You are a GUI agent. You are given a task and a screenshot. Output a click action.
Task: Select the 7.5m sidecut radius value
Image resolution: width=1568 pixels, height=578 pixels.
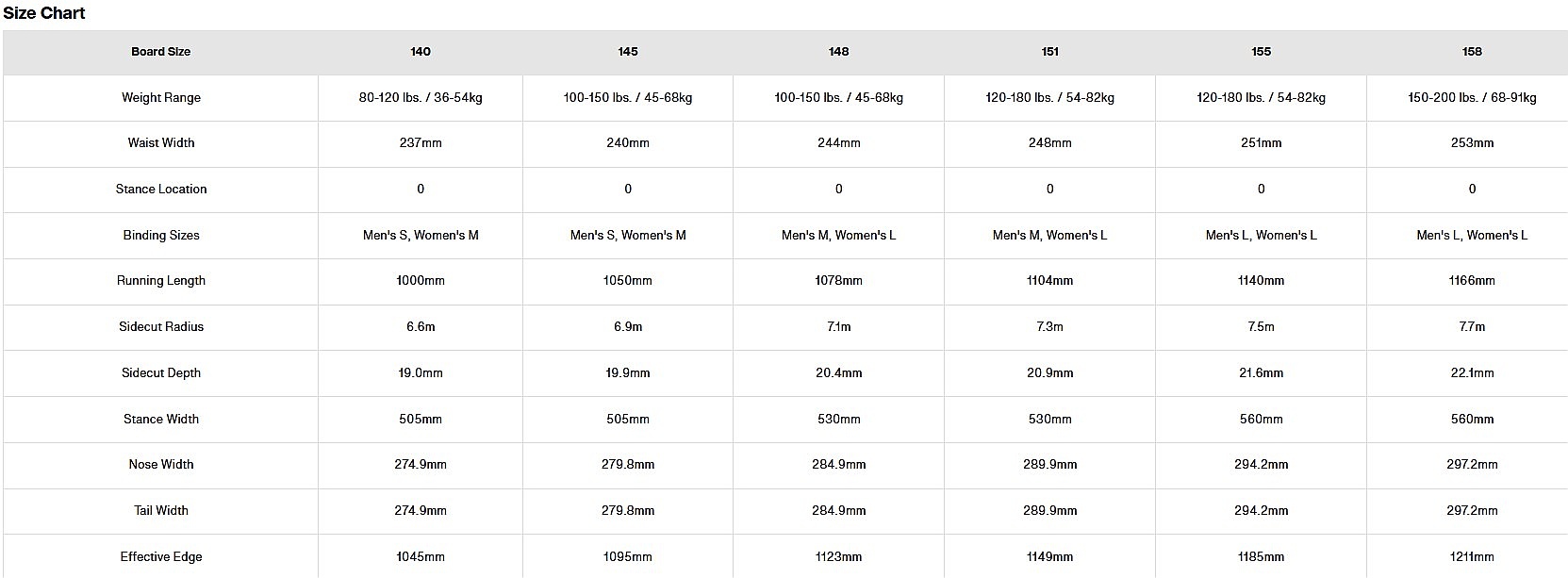point(1261,327)
